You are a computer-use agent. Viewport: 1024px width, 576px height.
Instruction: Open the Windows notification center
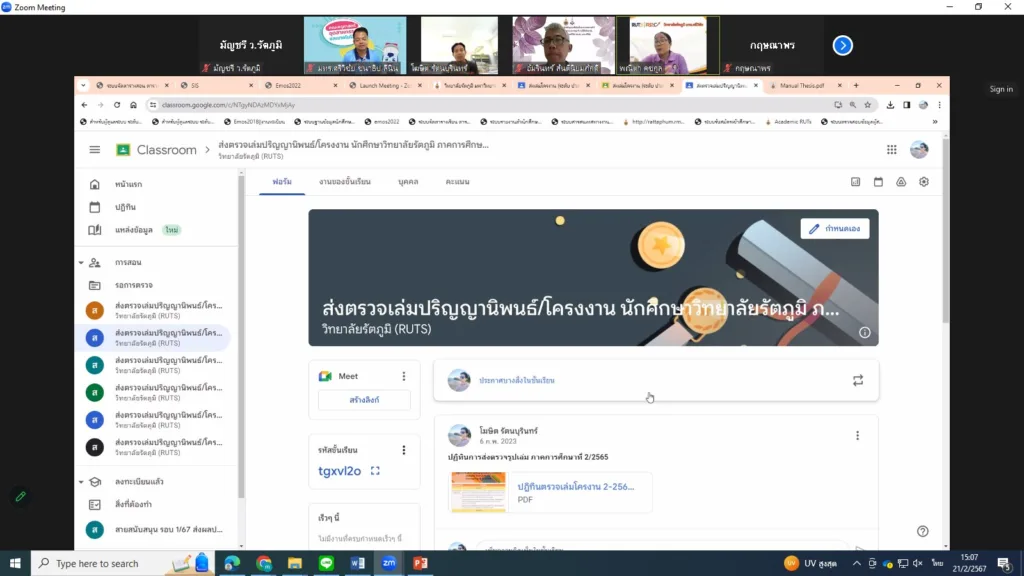(x=1004, y=563)
